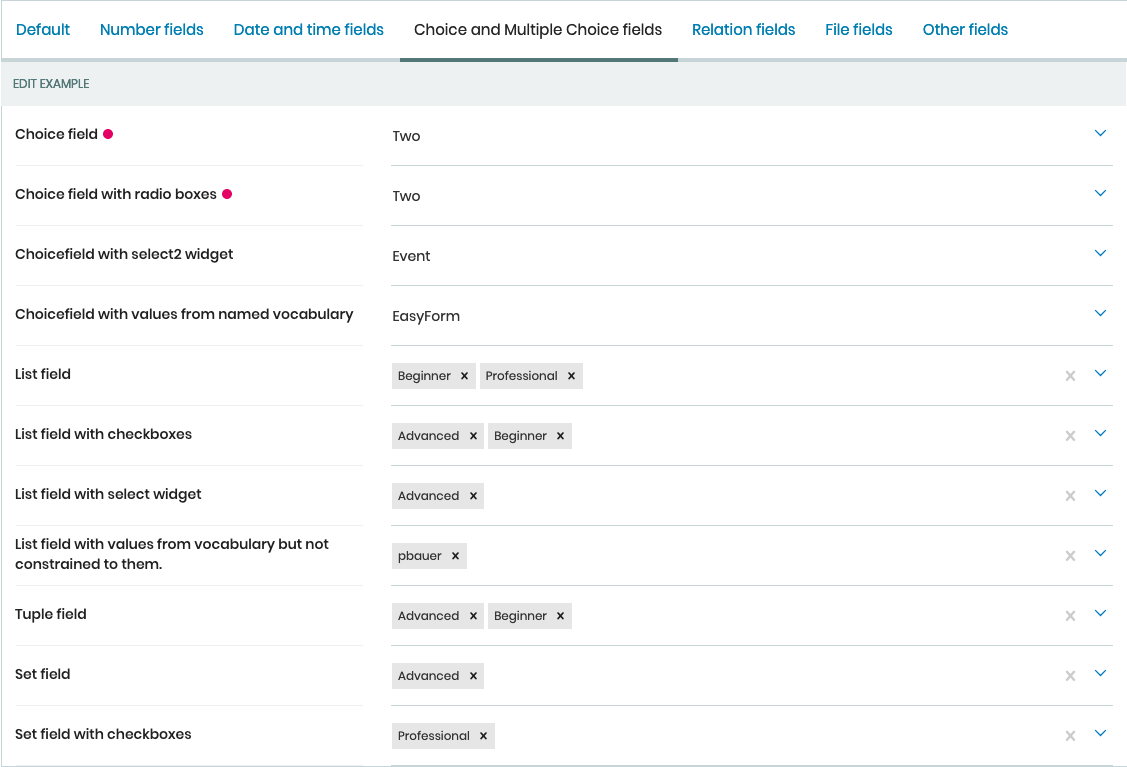Open the Number fields tab
1127x767 pixels.
point(152,29)
